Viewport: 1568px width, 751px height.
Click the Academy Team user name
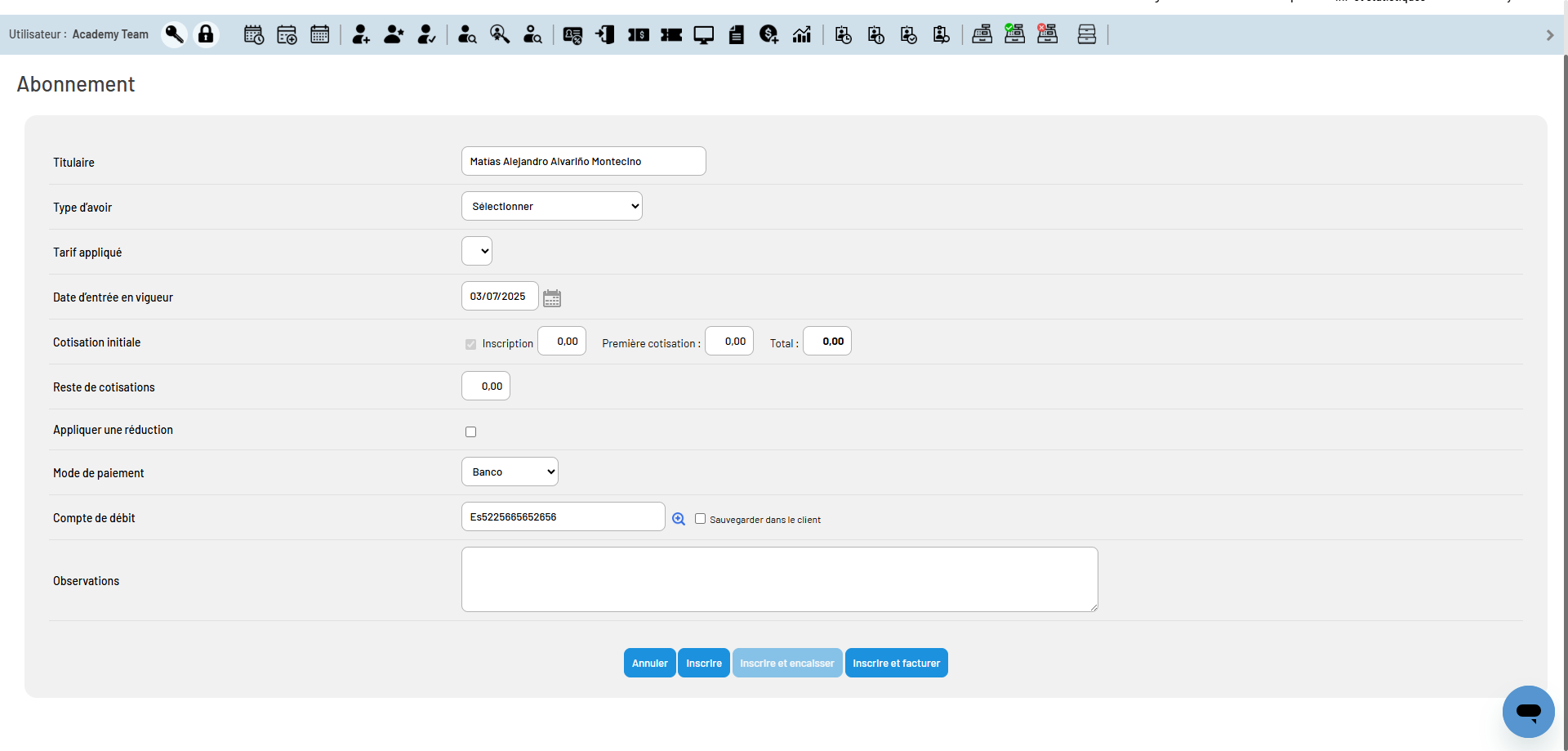click(110, 34)
